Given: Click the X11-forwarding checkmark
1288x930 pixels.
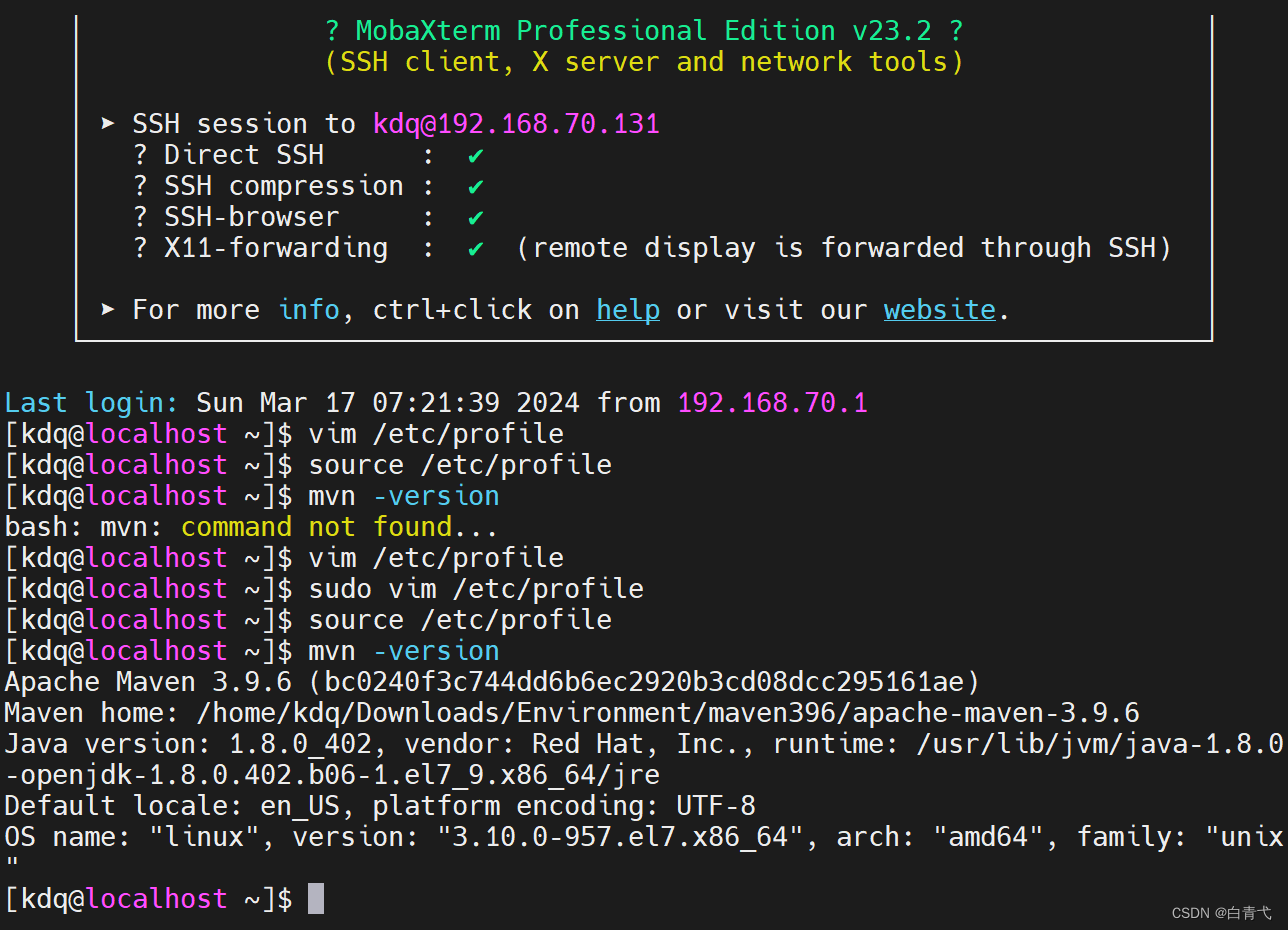Looking at the screenshot, I should click(476, 248).
